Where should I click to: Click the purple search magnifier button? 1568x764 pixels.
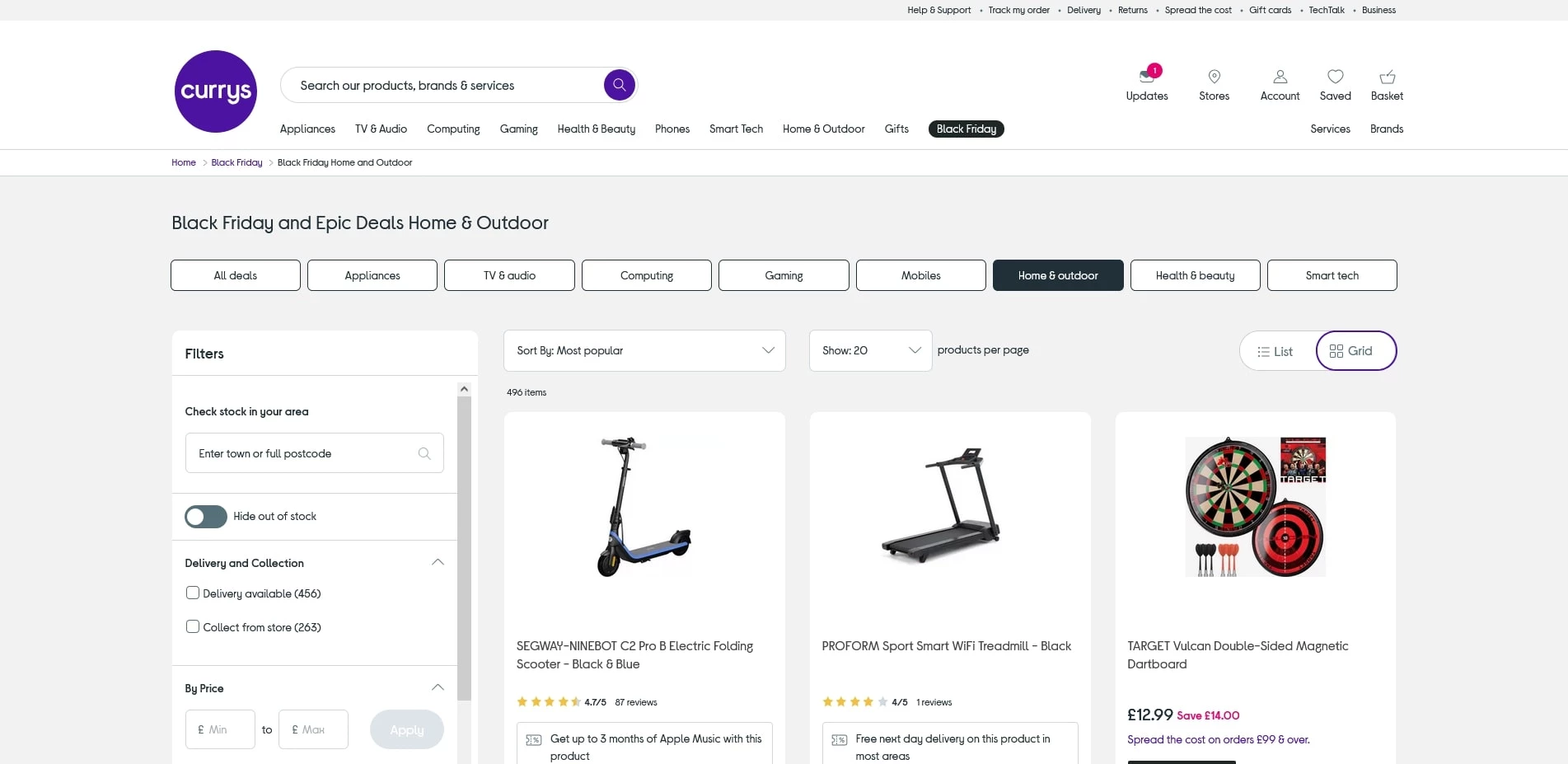619,85
